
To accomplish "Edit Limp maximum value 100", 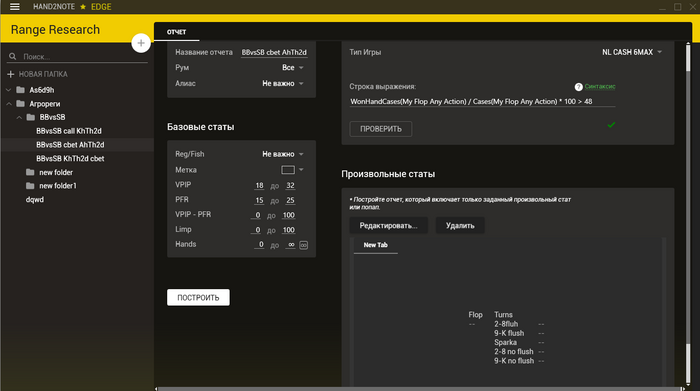I will click(288, 230).
